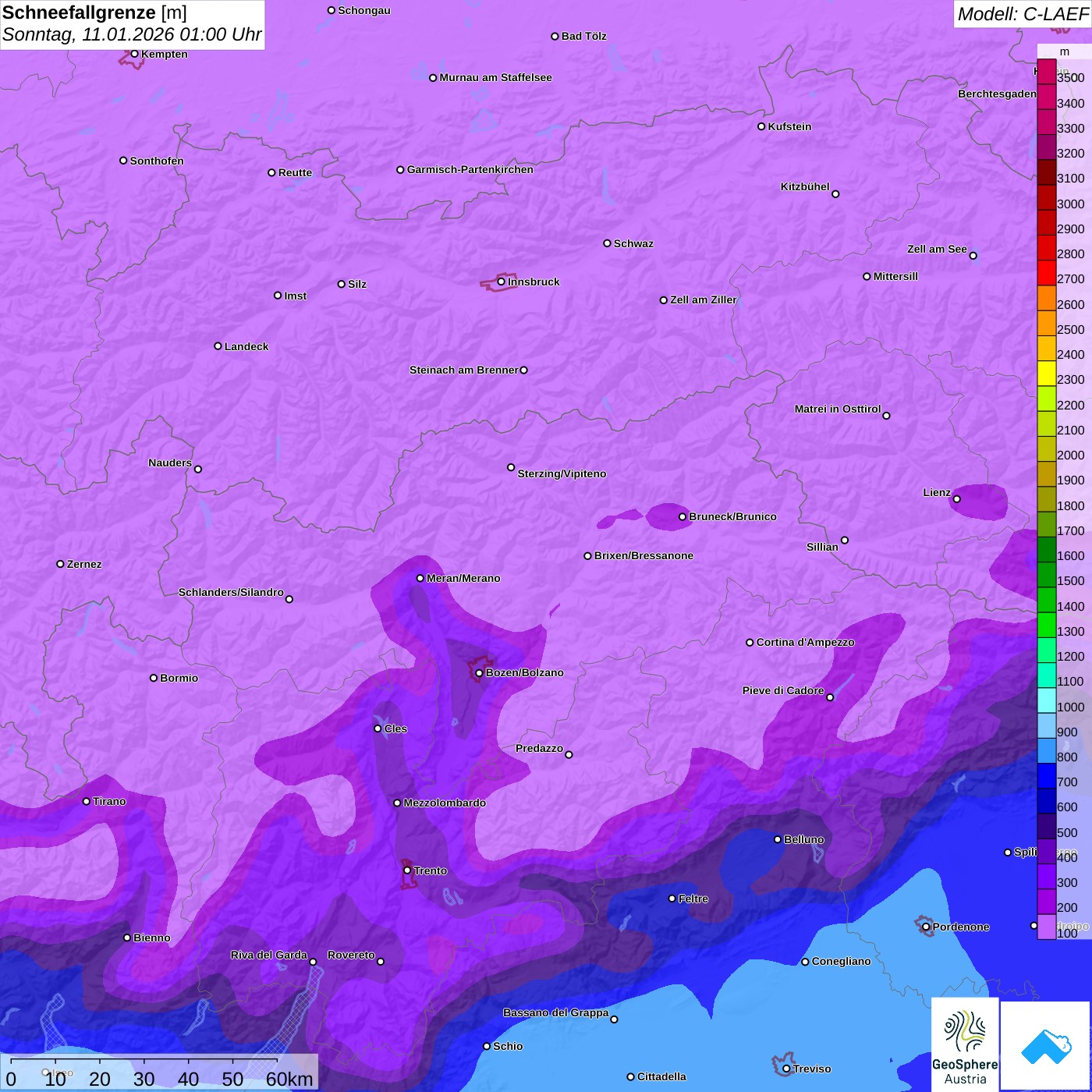Click the 'Matrei in Osttirol' label
Viewport: 1092px width, 1092px height.
click(x=838, y=409)
